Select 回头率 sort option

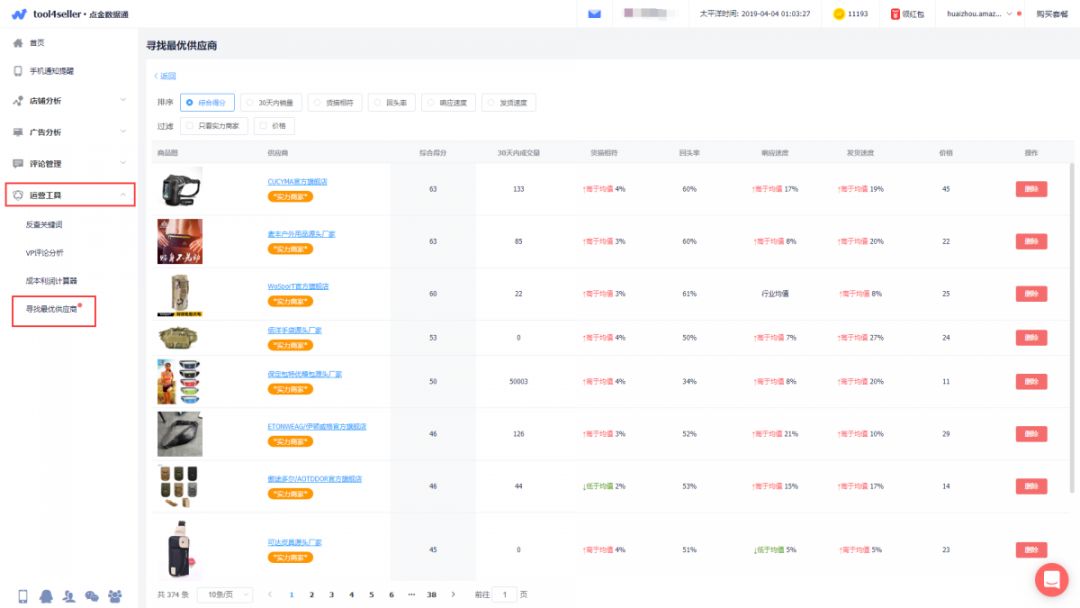pos(391,103)
